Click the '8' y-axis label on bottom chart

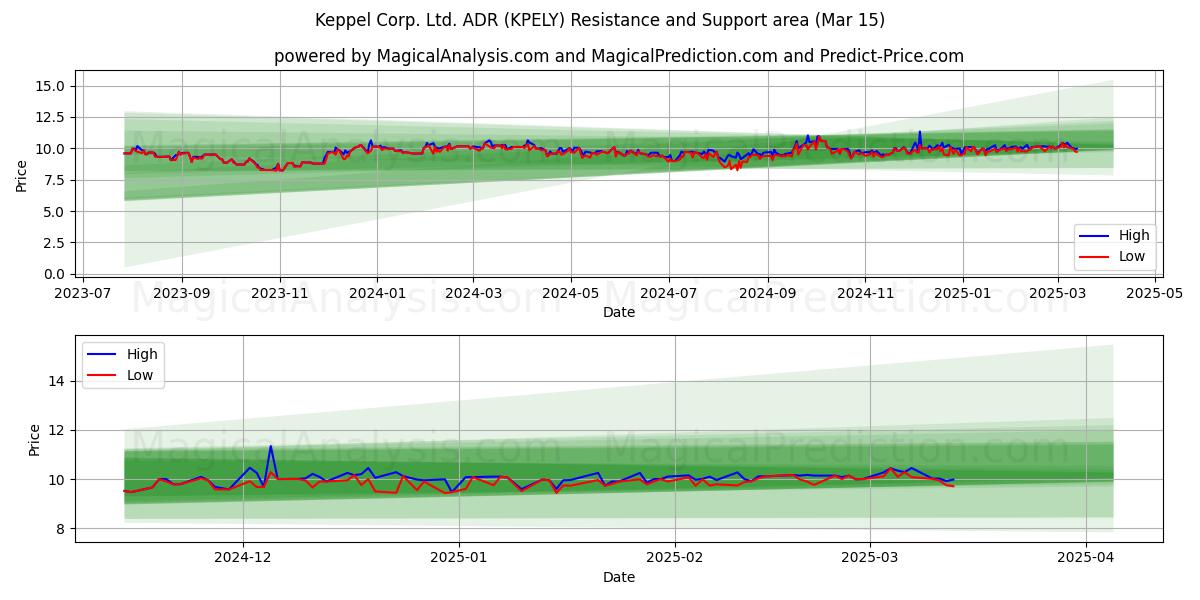(x=63, y=529)
